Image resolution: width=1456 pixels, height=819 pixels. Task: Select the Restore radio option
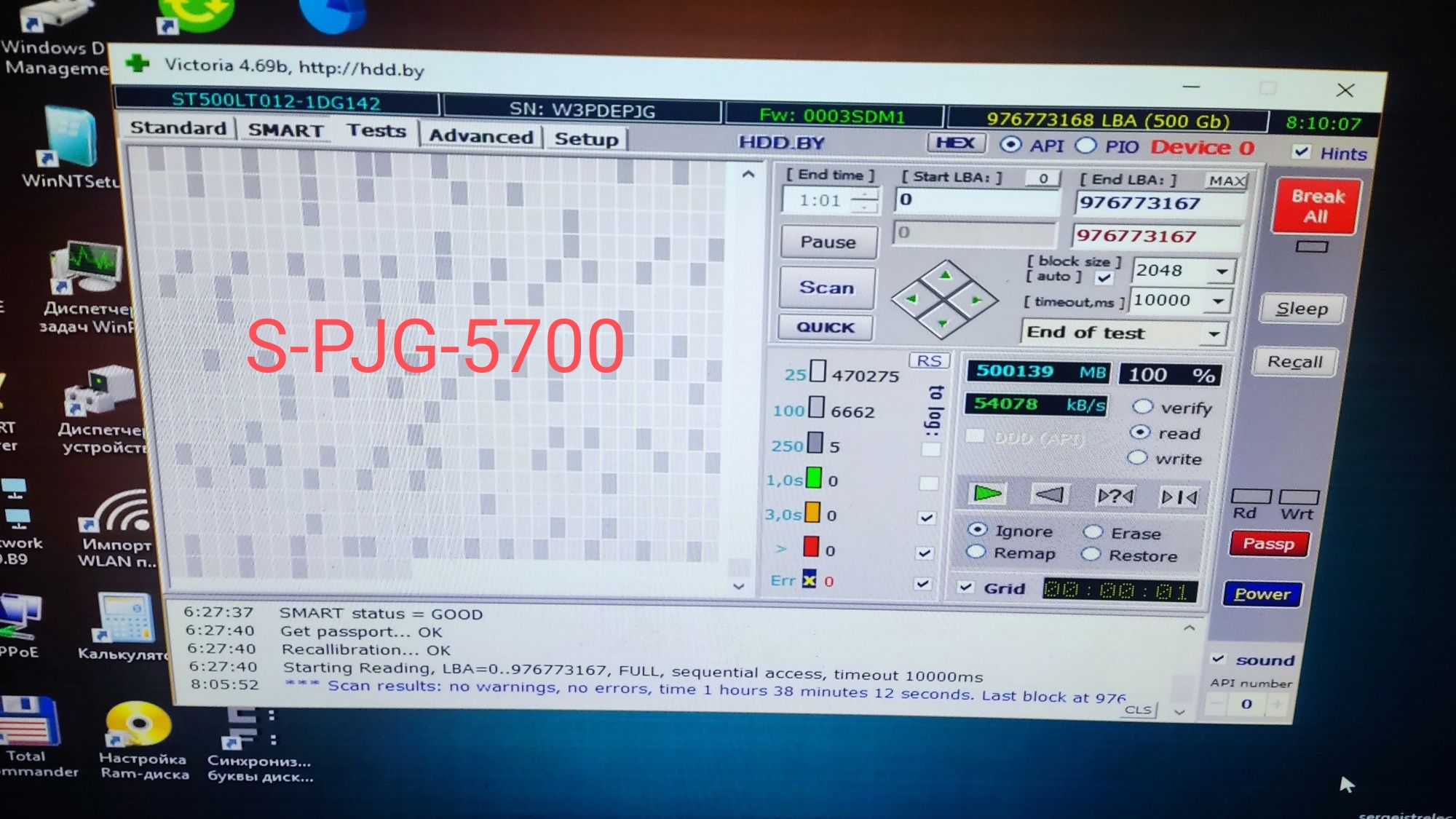point(1090,554)
